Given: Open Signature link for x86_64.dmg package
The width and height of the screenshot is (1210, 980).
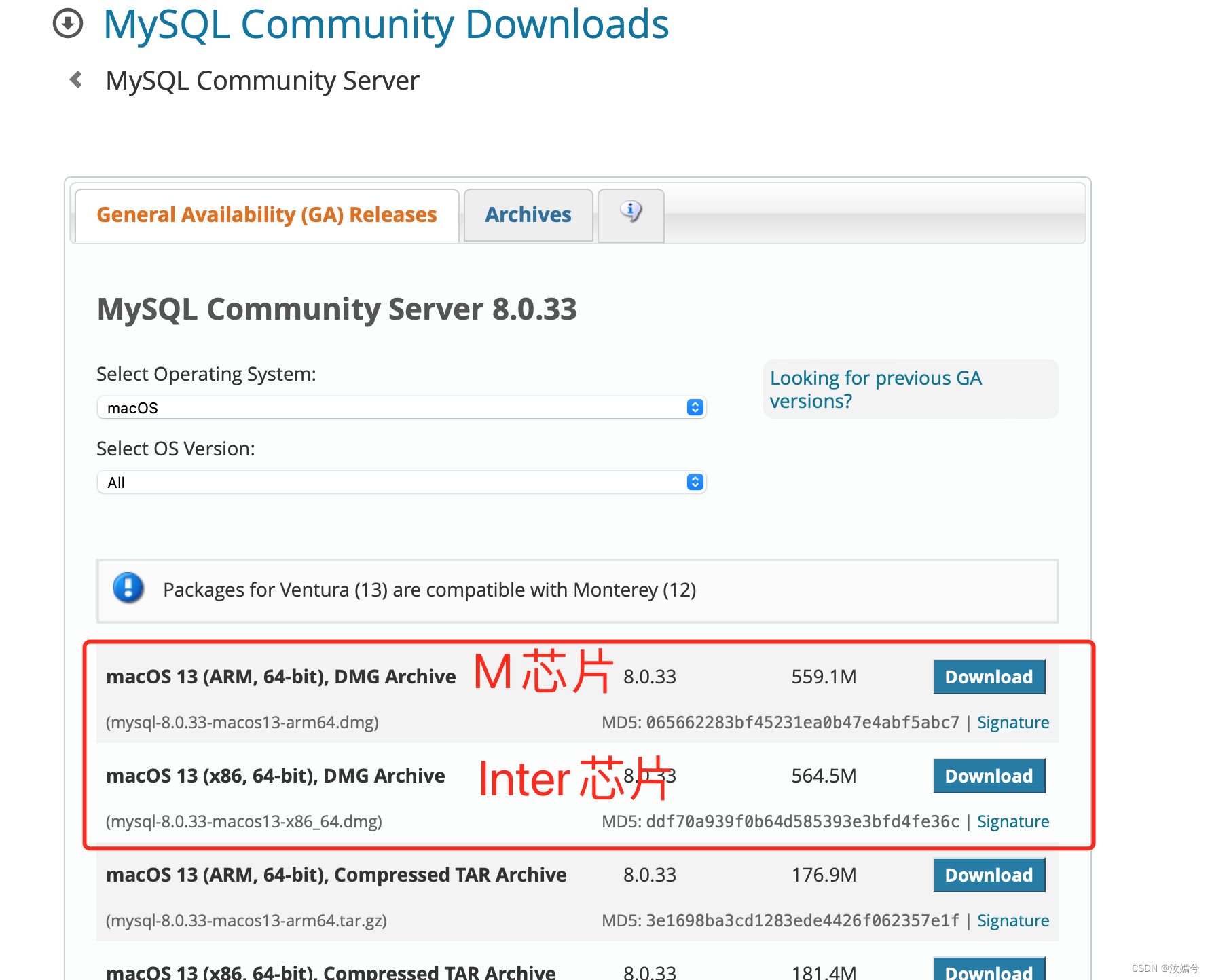Looking at the screenshot, I should [1013, 821].
